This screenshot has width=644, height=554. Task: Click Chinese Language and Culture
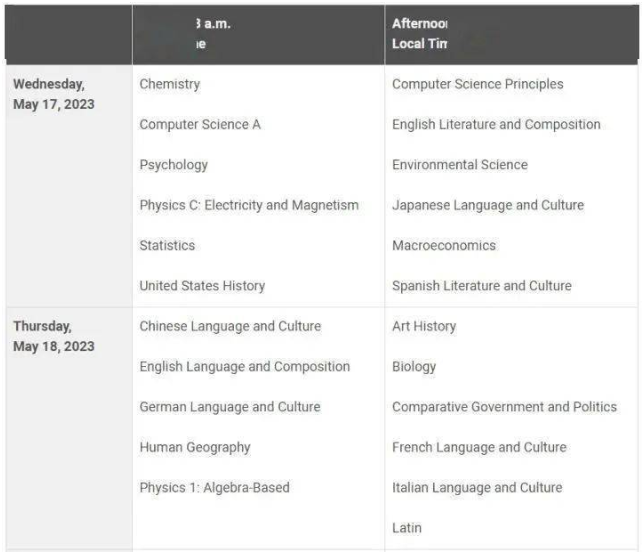point(230,326)
